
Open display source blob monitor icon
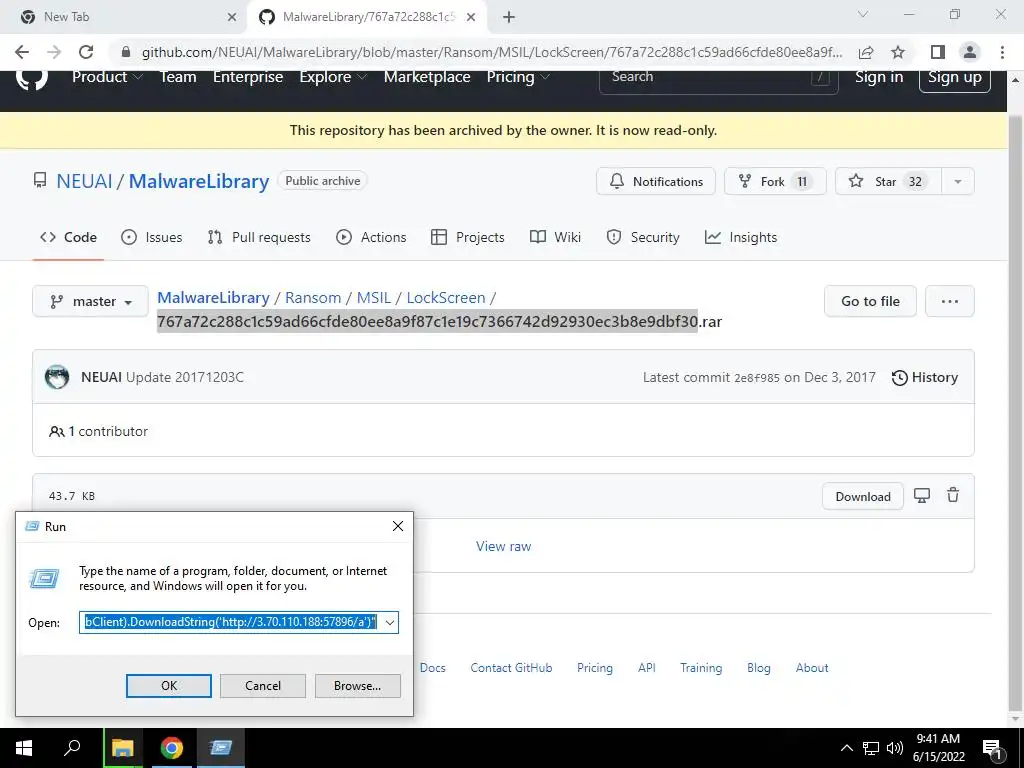(x=921, y=496)
